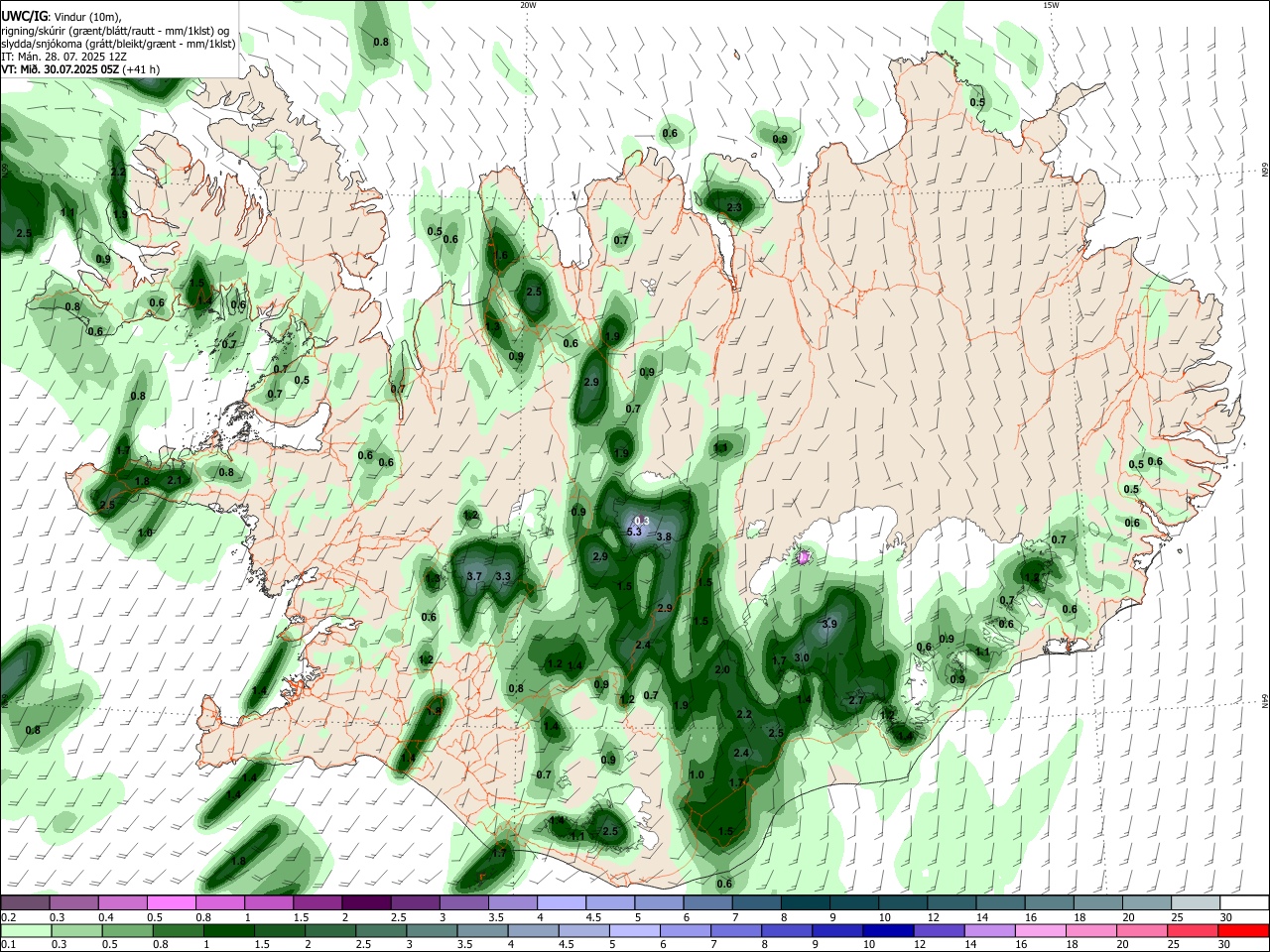Select the bright pink snow swatch between 0.5 and 0.8
Screen dimensions: 1270x952
(x=170, y=902)
